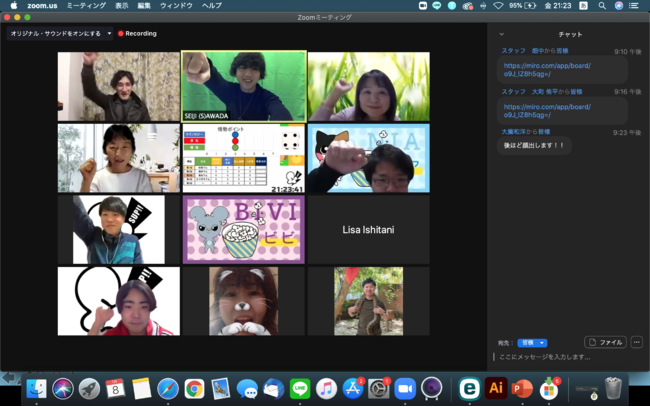This screenshot has height=407, width=650.
Task: Select SEIJI SAWADA's video tile
Action: point(244,86)
